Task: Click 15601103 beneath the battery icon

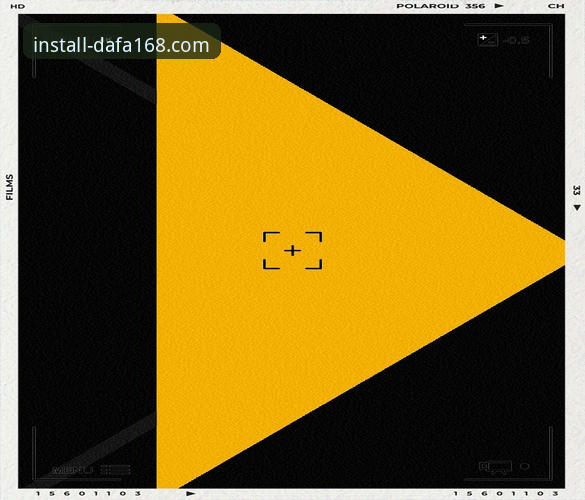Action: pos(506,493)
